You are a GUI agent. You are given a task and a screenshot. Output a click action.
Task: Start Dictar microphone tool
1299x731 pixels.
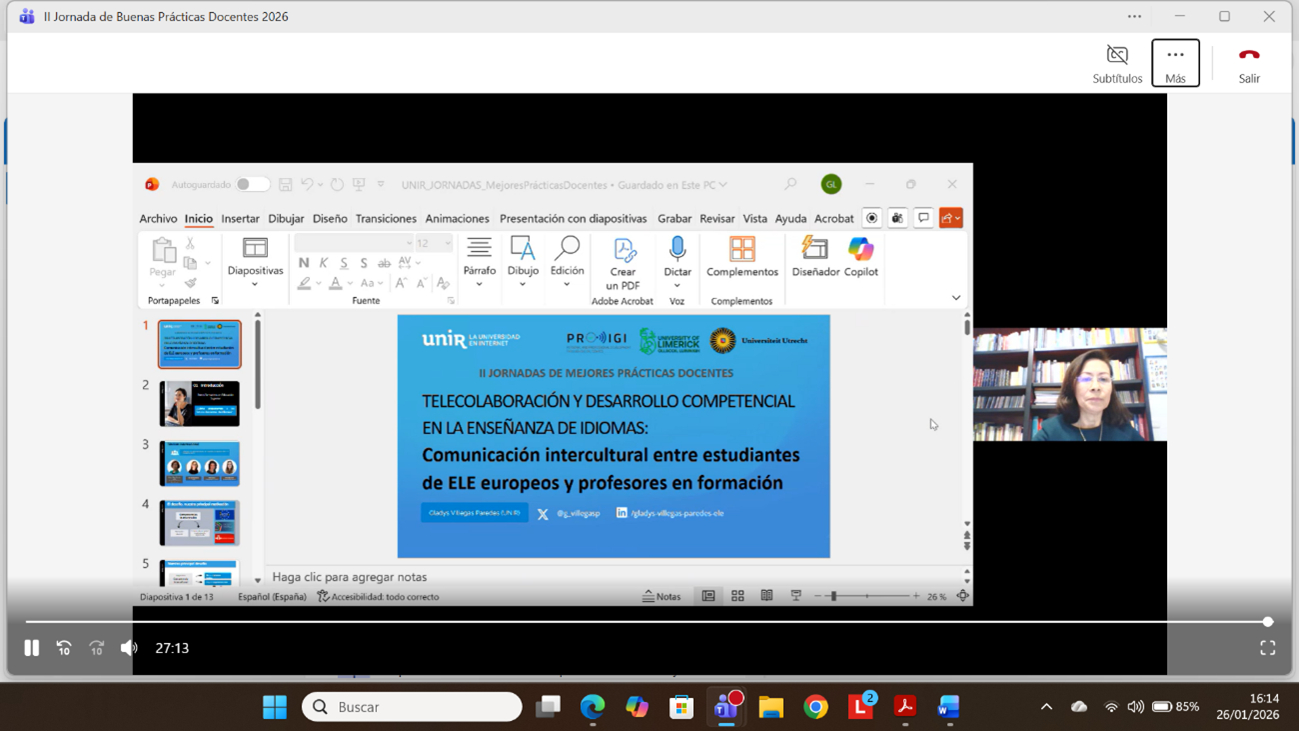pos(677,256)
